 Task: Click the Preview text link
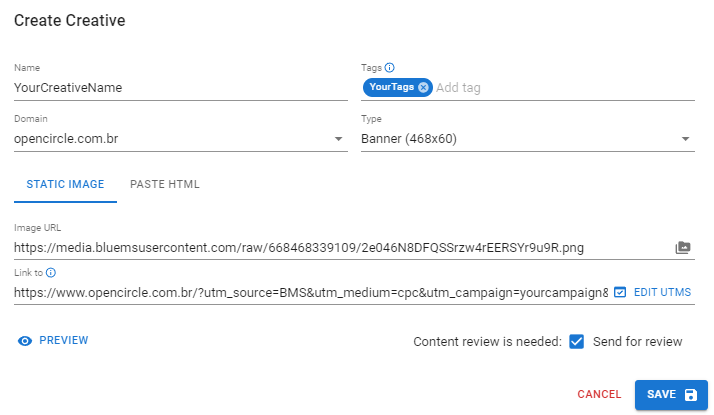tap(64, 341)
